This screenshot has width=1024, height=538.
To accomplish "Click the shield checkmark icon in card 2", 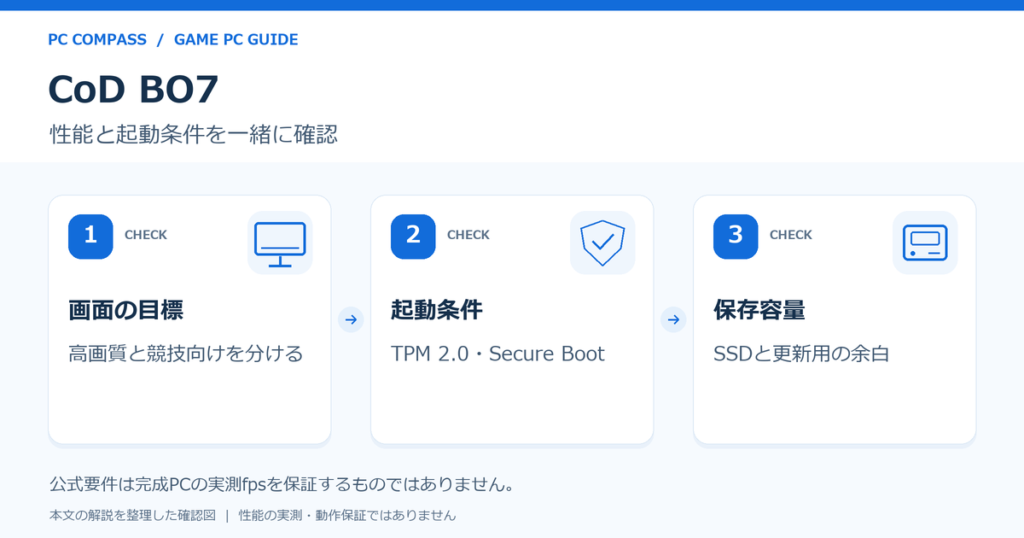I will (602, 243).
